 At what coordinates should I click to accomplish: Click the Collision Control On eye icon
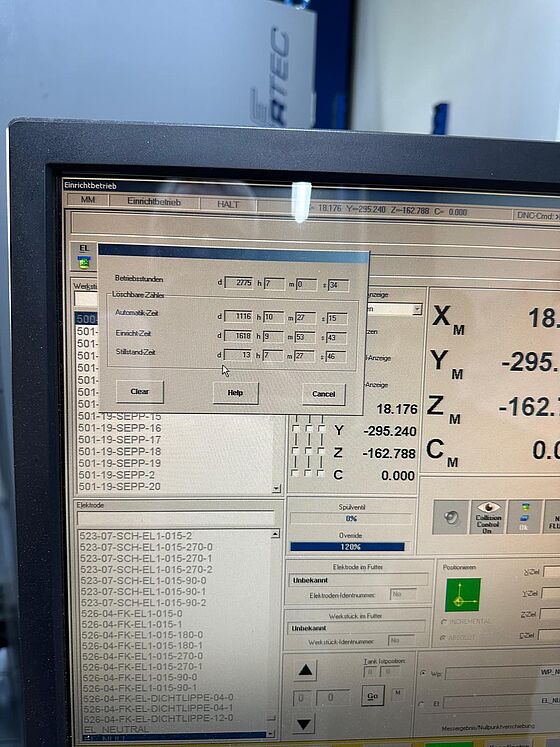coord(488,517)
